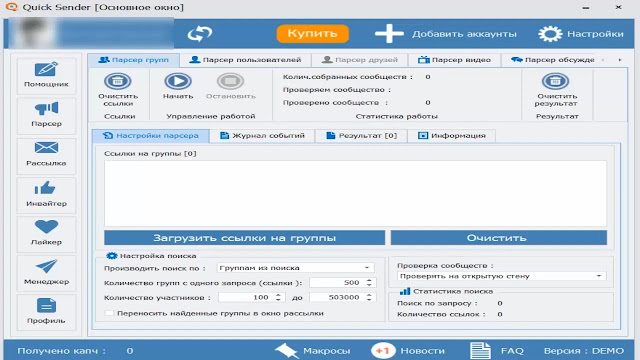Start parsing with the Начать play icon
The height and width of the screenshot is (360, 640).
click(178, 81)
